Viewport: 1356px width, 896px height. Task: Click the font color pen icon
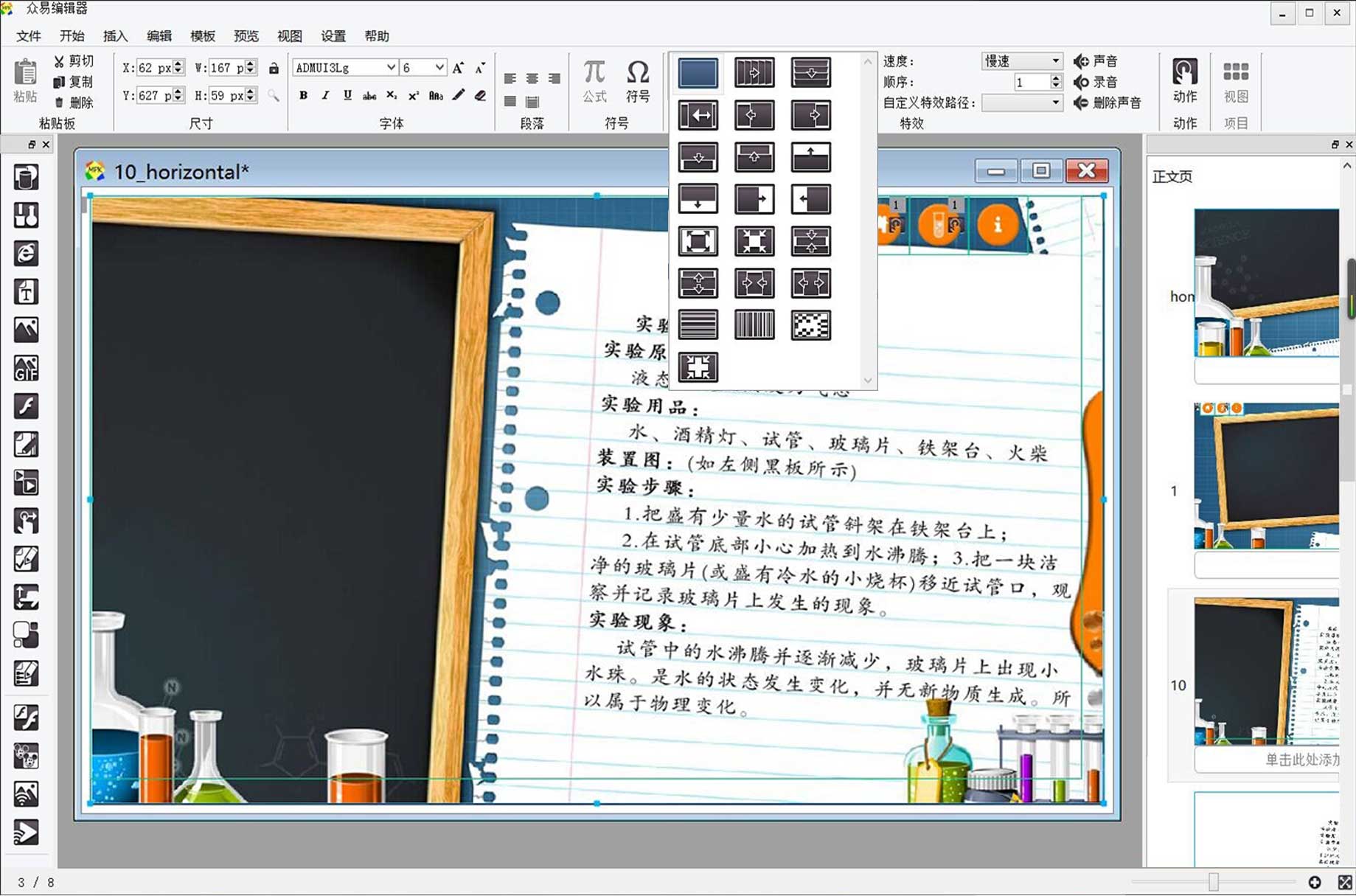pyautogui.click(x=459, y=96)
